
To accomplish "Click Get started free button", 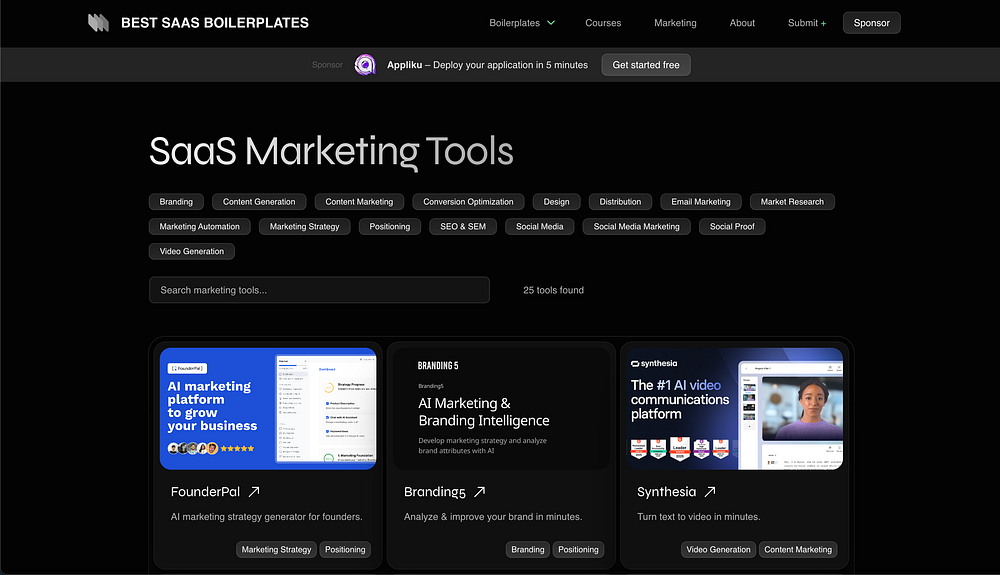I will [646, 64].
